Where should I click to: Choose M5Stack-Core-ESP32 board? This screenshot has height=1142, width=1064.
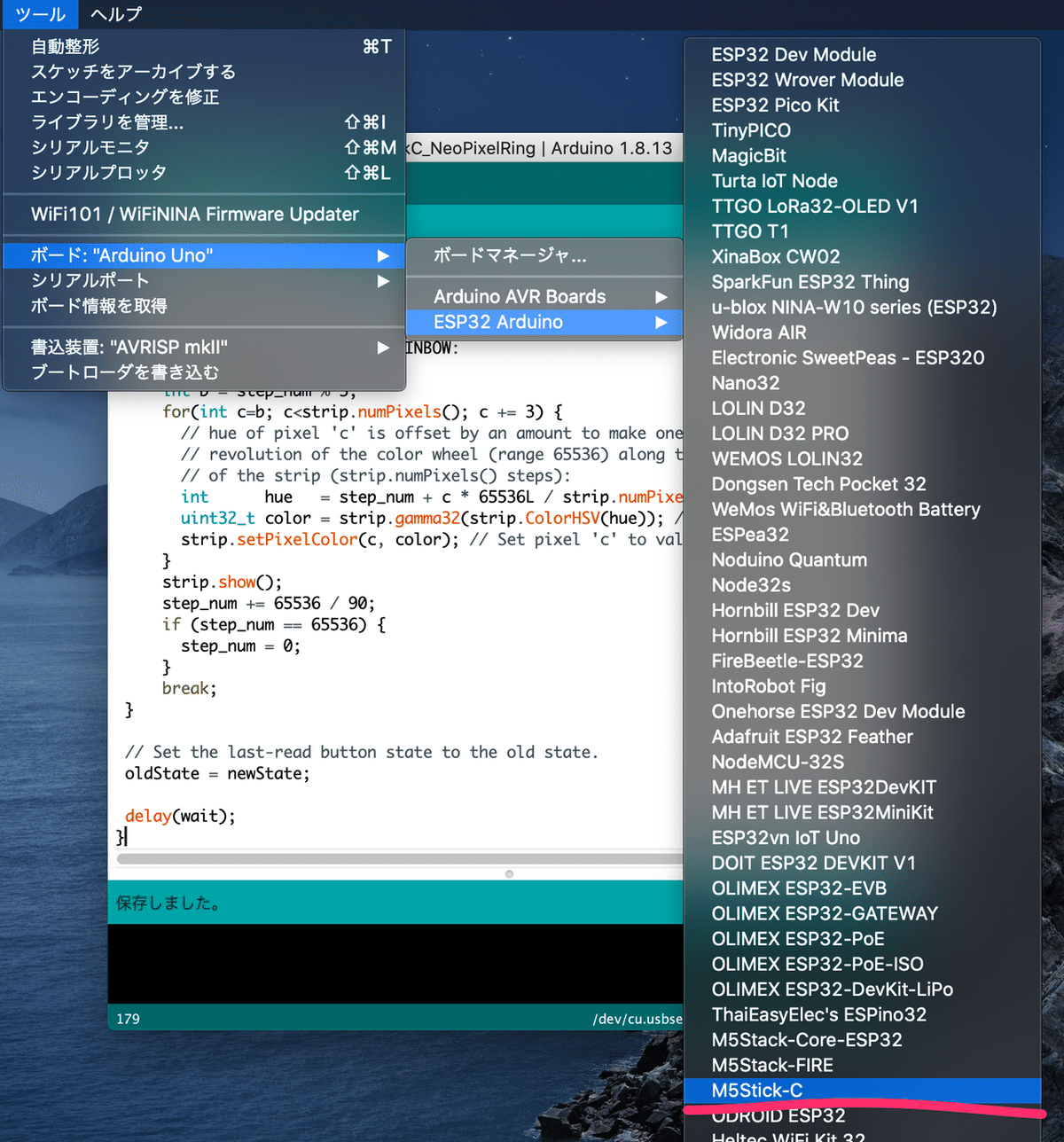click(x=862, y=1040)
